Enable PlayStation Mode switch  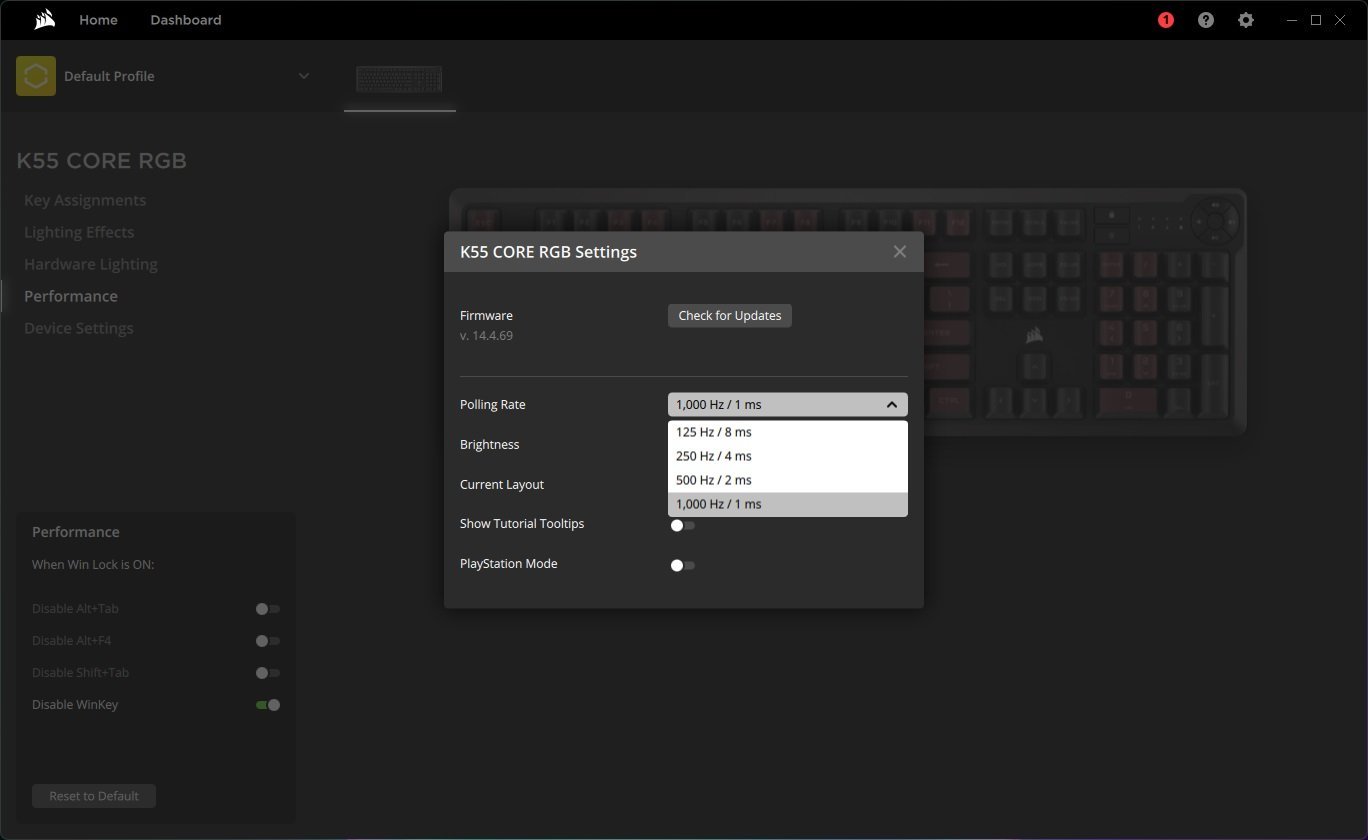pos(683,565)
